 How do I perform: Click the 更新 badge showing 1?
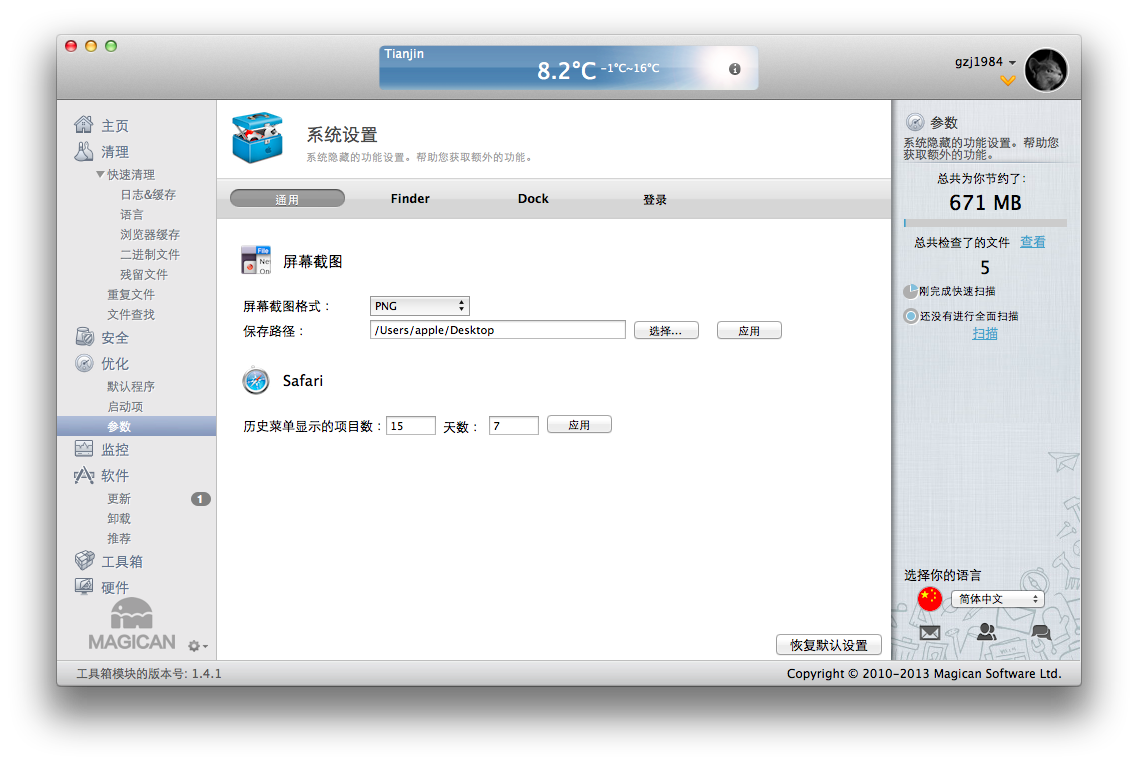[x=200, y=499]
